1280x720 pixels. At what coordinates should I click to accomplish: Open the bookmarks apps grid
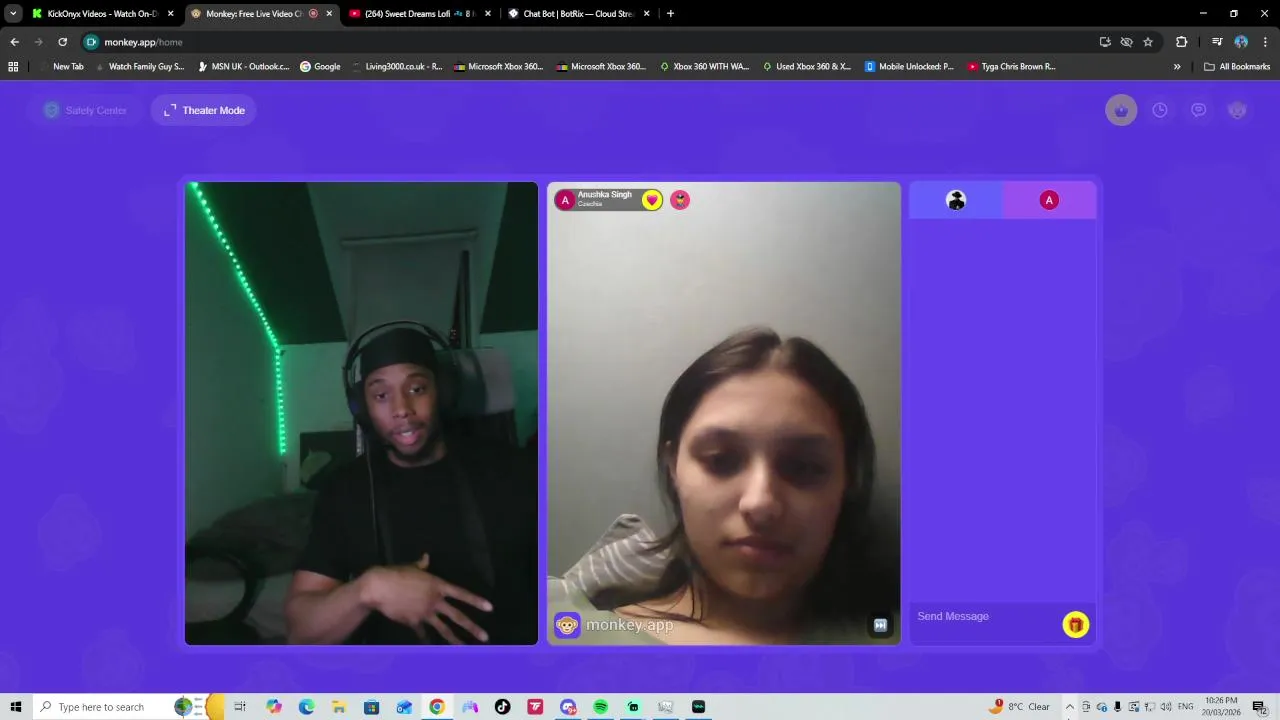click(13, 67)
